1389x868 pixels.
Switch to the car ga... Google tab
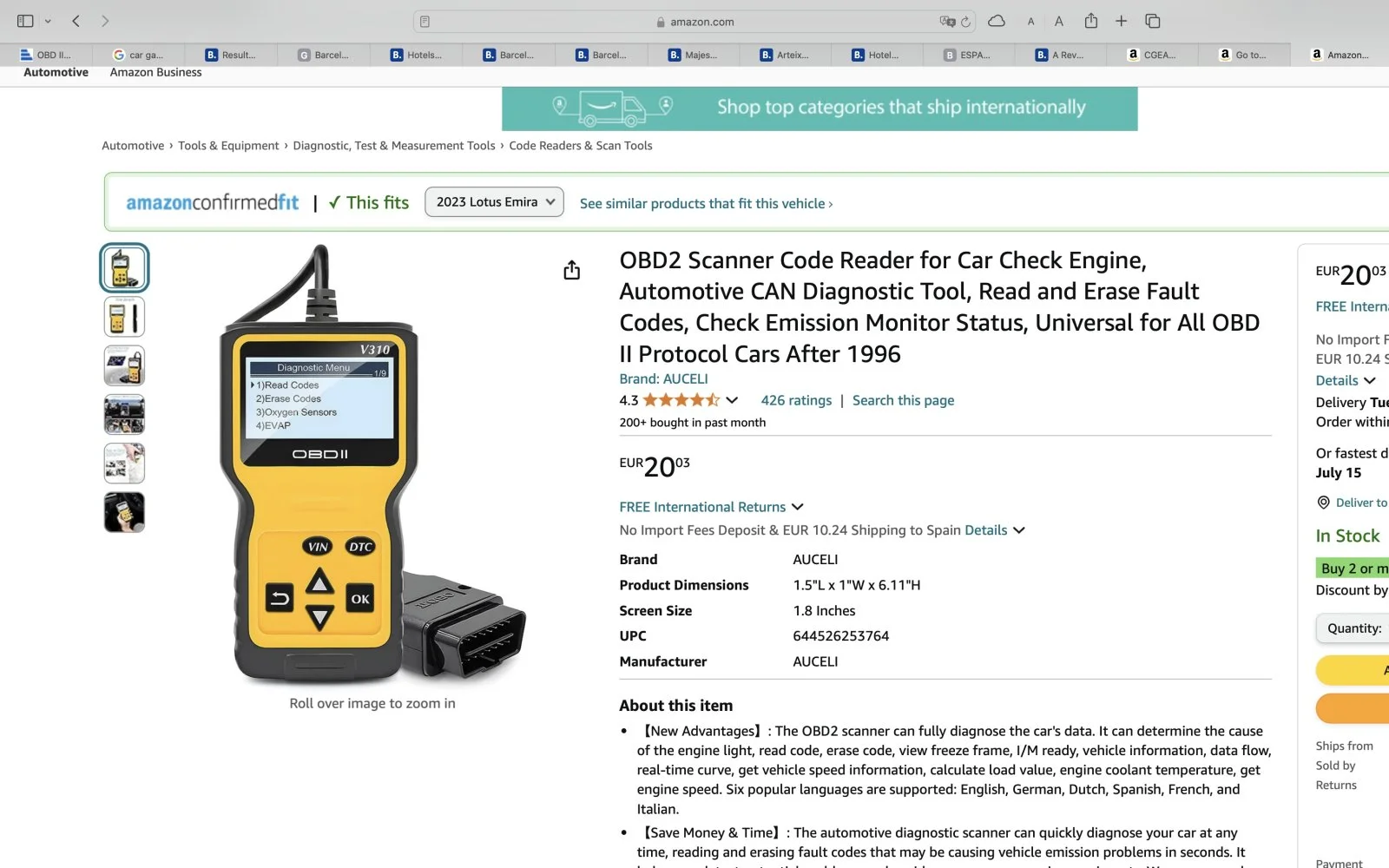[x=139, y=55]
